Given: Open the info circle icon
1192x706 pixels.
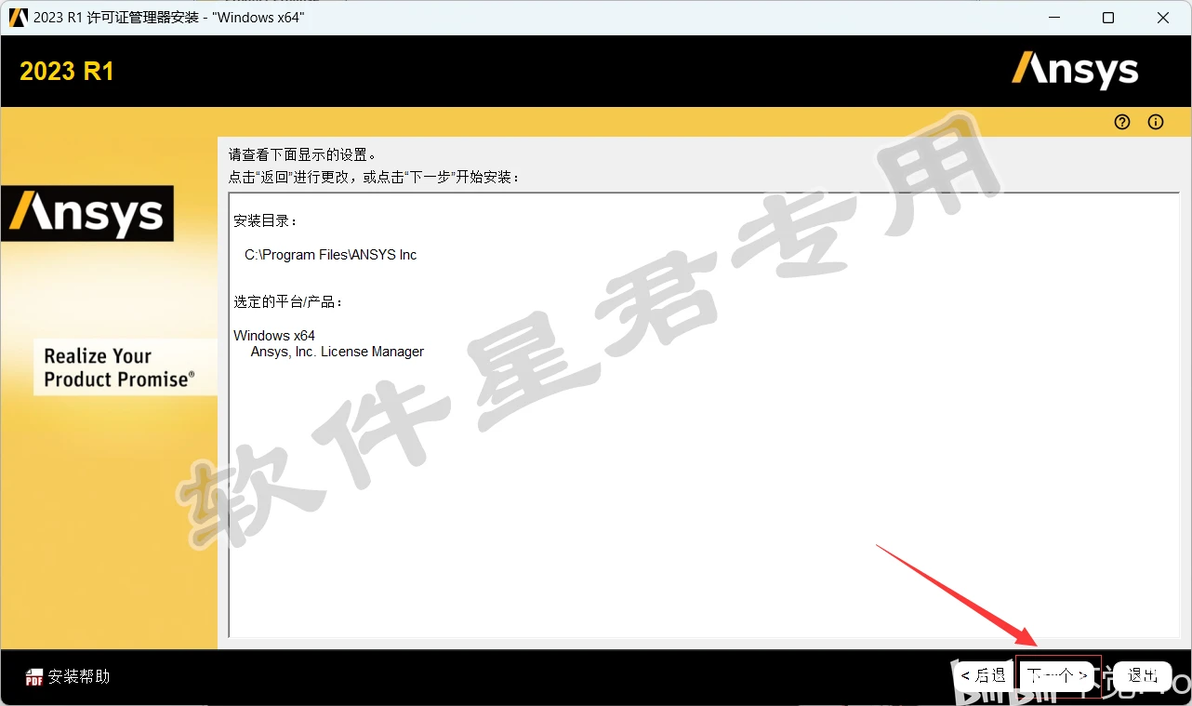Looking at the screenshot, I should (x=1155, y=122).
